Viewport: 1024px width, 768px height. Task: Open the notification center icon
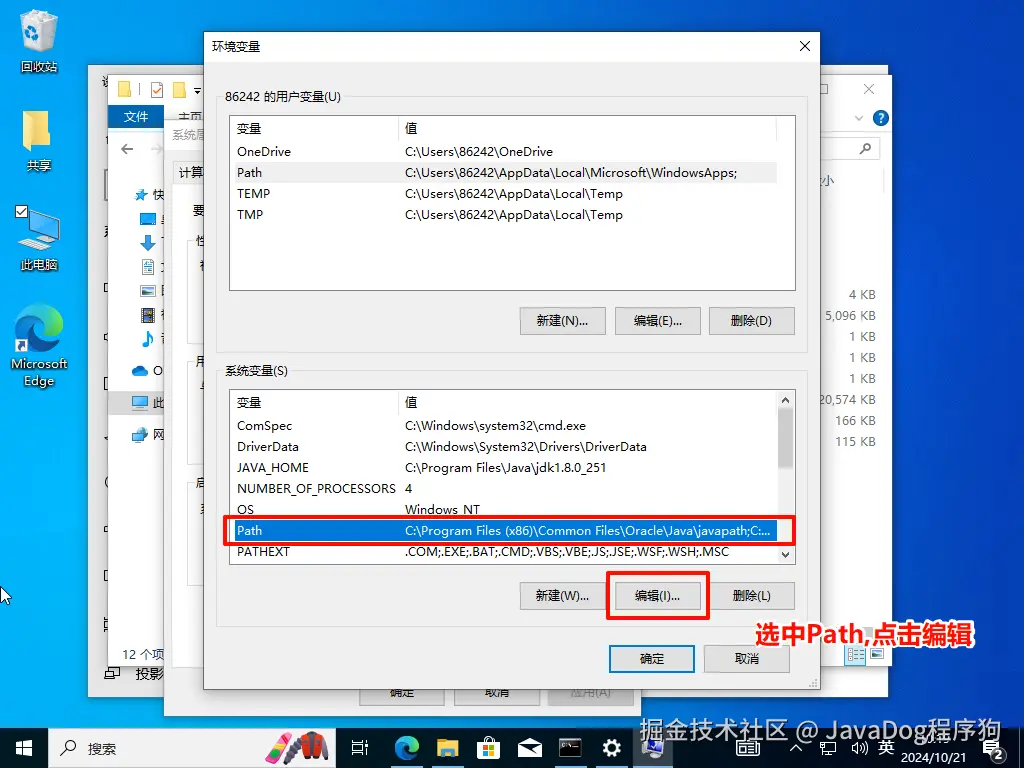pyautogui.click(x=993, y=750)
